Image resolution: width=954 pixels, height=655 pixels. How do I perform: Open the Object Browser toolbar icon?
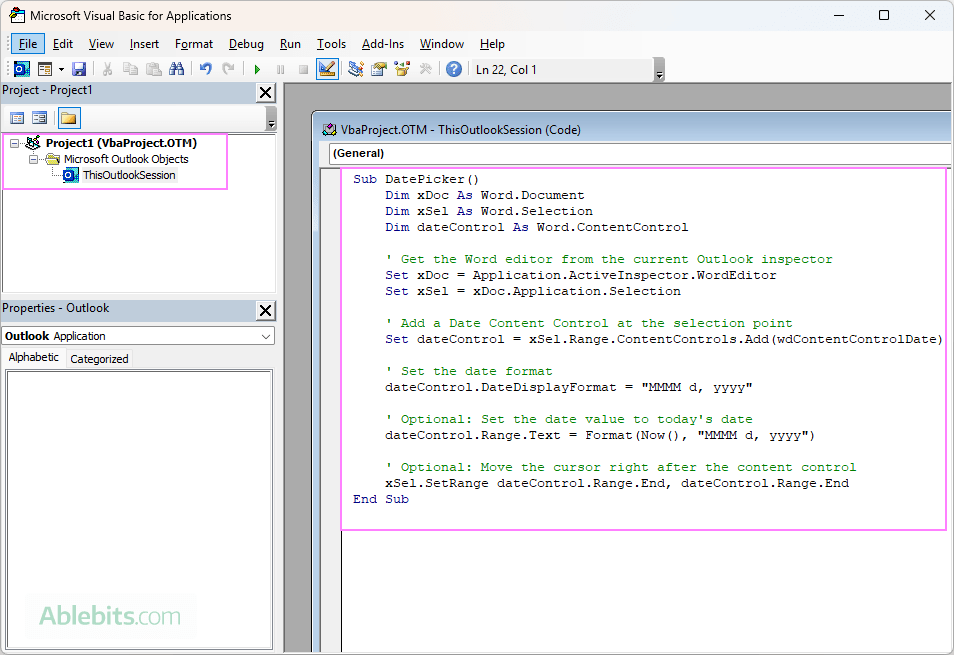(402, 69)
